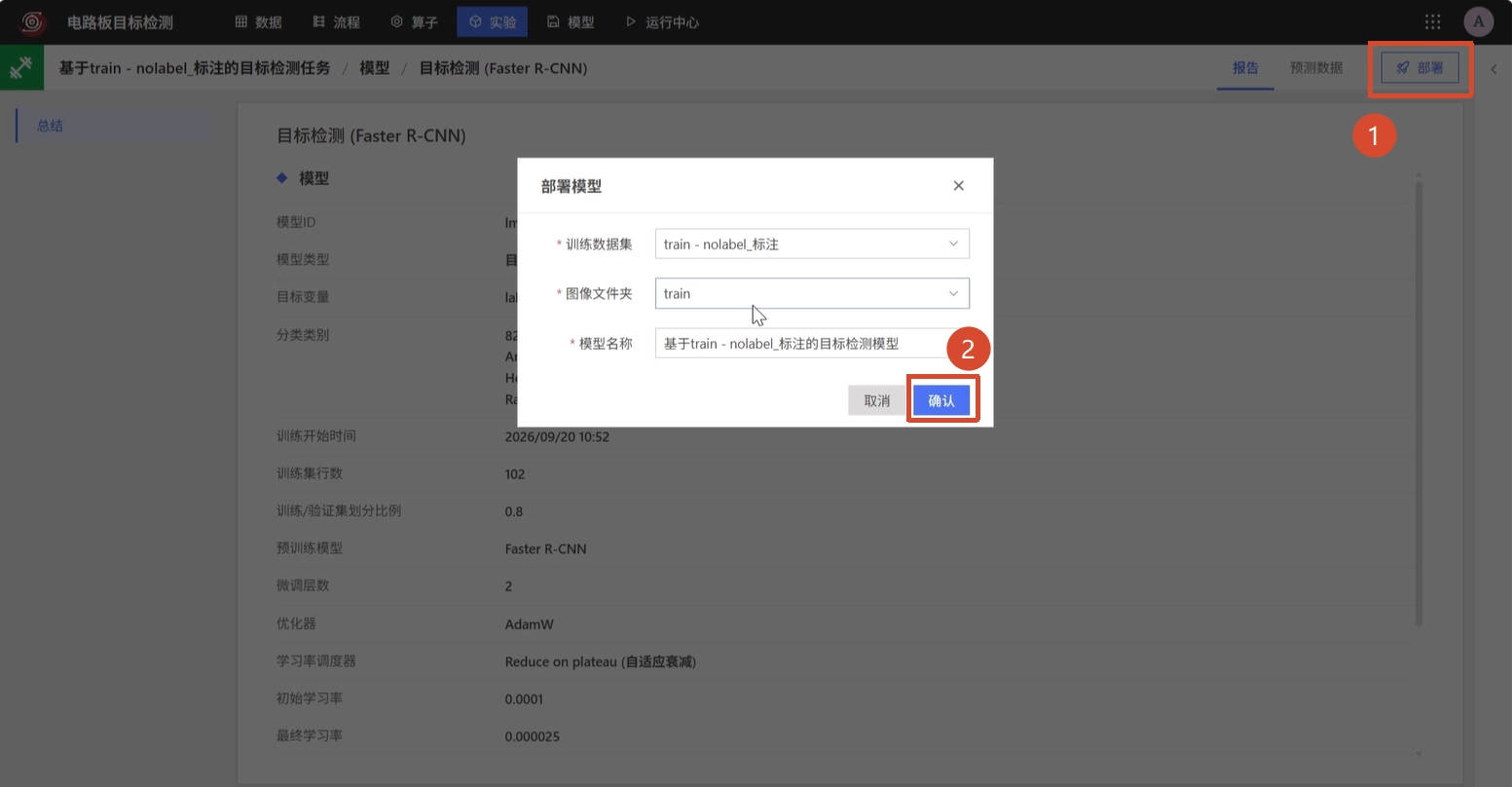Click the 微调层数 value 2
This screenshot has height=787, width=1512.
[x=508, y=586]
